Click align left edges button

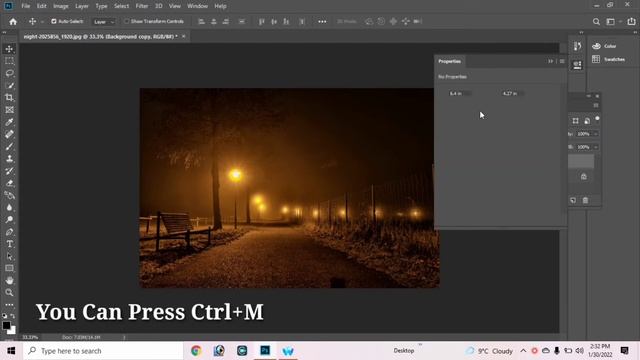click(x=201, y=22)
